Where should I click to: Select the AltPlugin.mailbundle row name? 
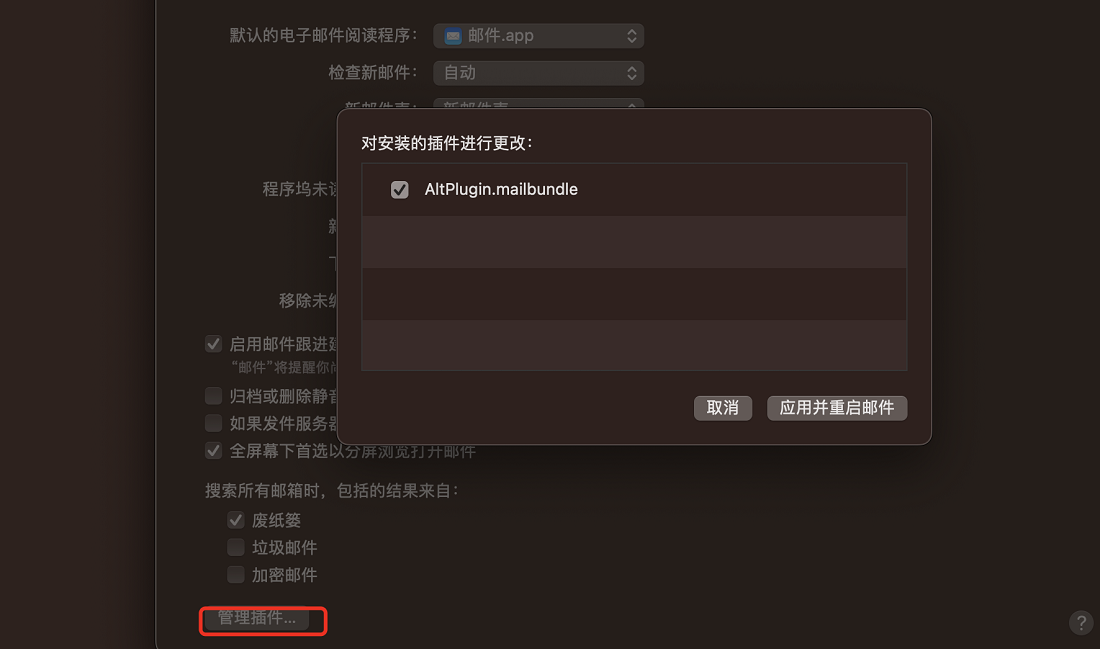pos(501,189)
